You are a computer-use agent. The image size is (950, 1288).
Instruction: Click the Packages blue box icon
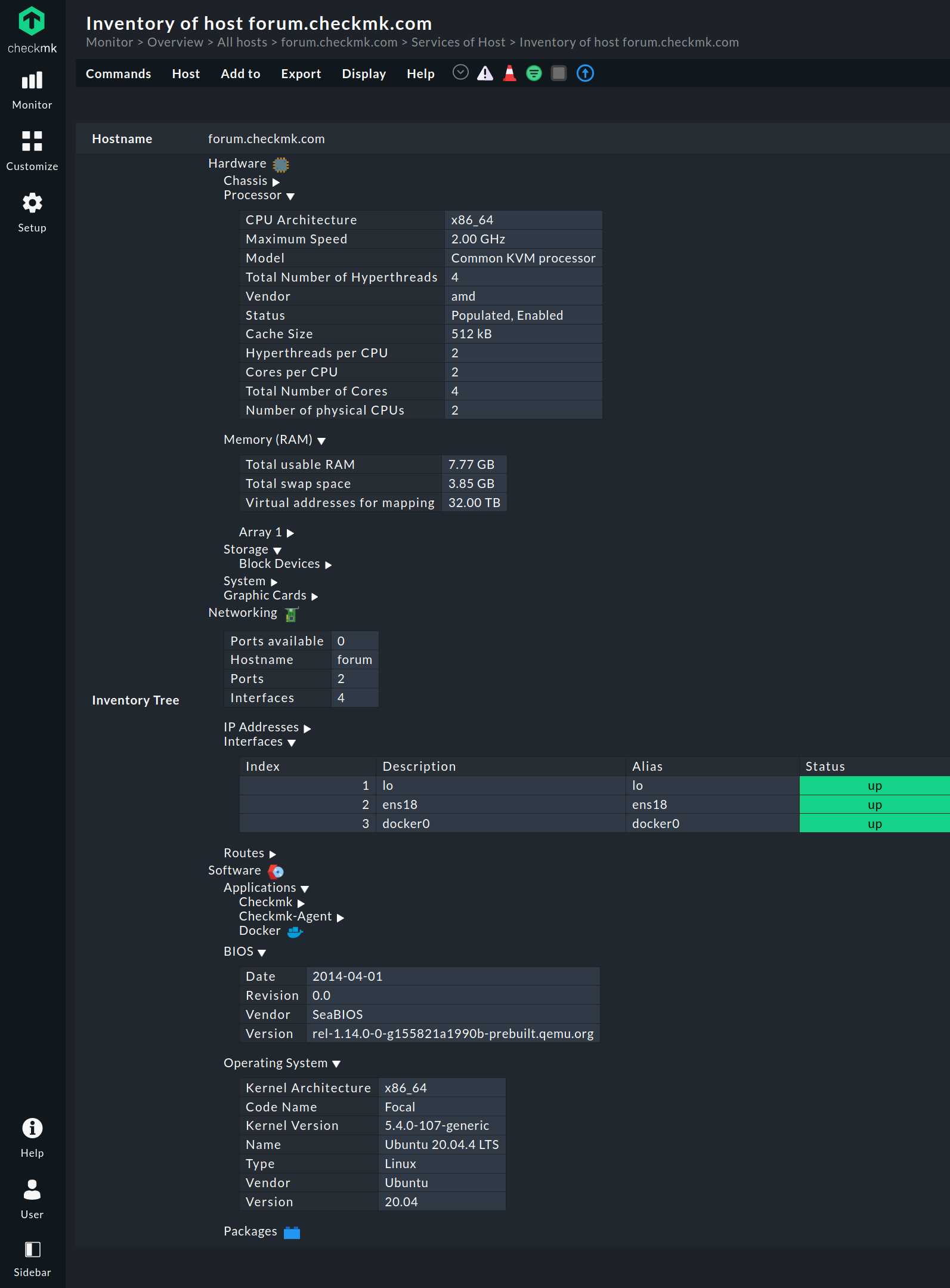tap(292, 1233)
